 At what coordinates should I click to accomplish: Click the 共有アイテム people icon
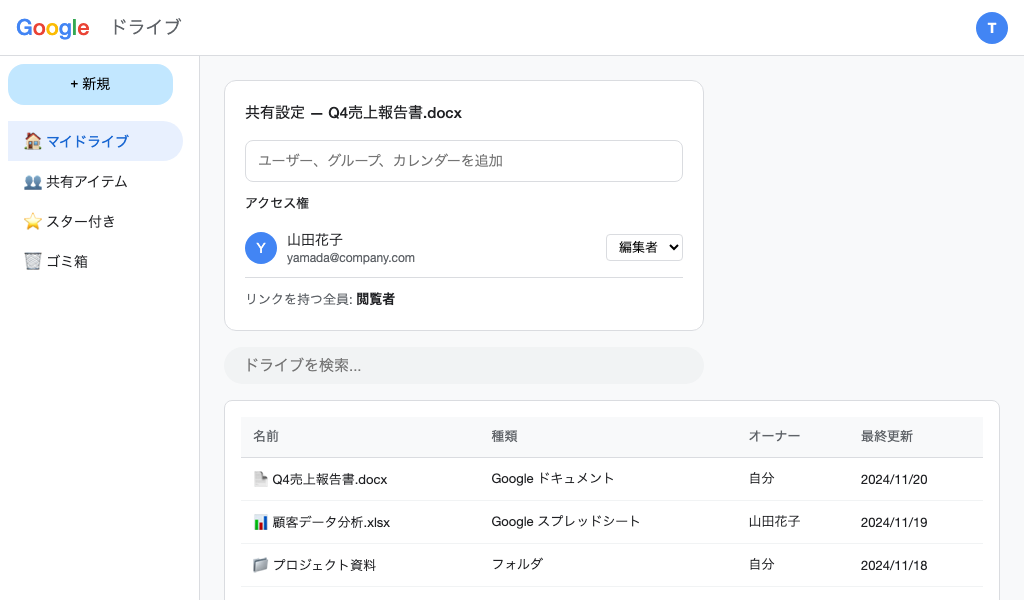(33, 181)
